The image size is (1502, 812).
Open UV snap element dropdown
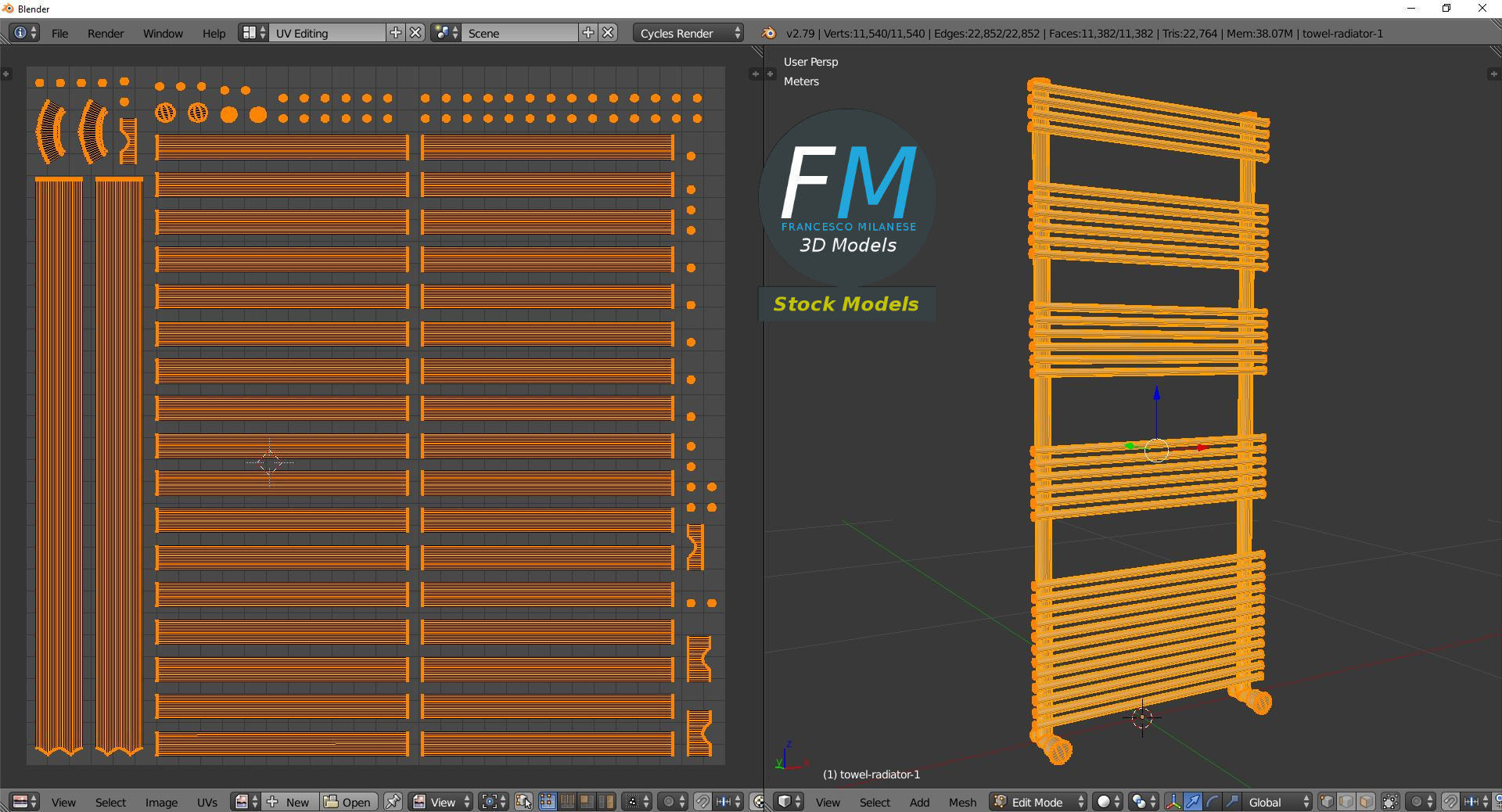tap(728, 802)
